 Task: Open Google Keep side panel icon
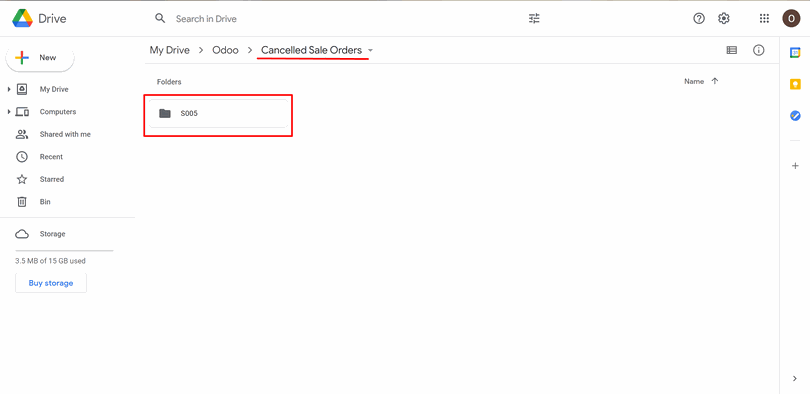(795, 84)
